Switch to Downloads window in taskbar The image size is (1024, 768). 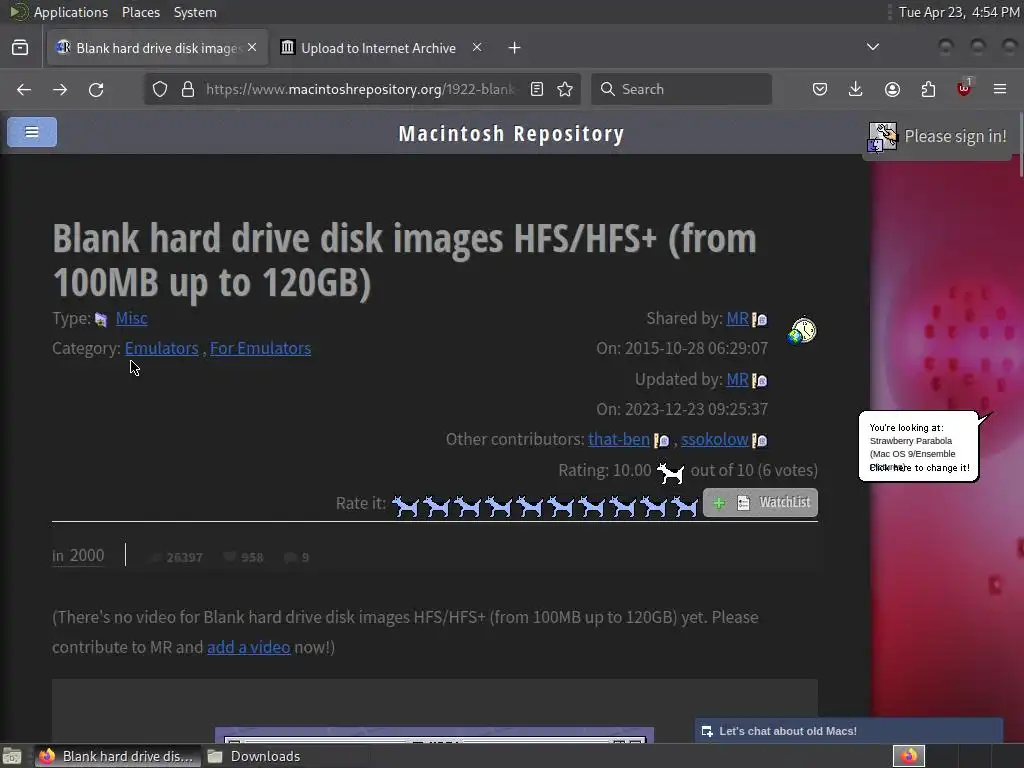click(255, 756)
